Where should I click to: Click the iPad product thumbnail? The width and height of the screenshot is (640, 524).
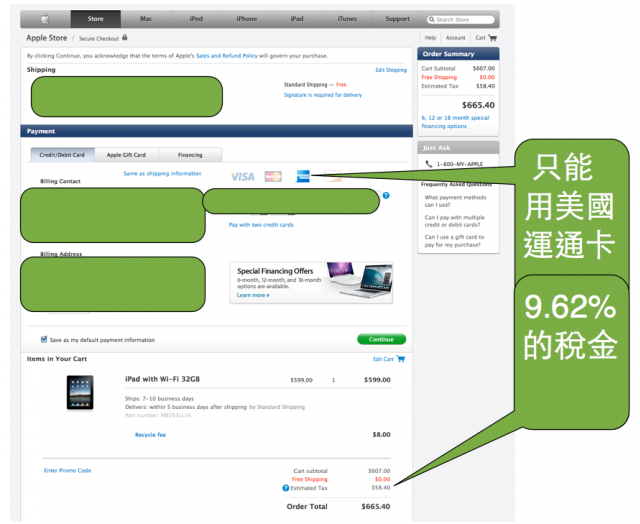(80, 393)
